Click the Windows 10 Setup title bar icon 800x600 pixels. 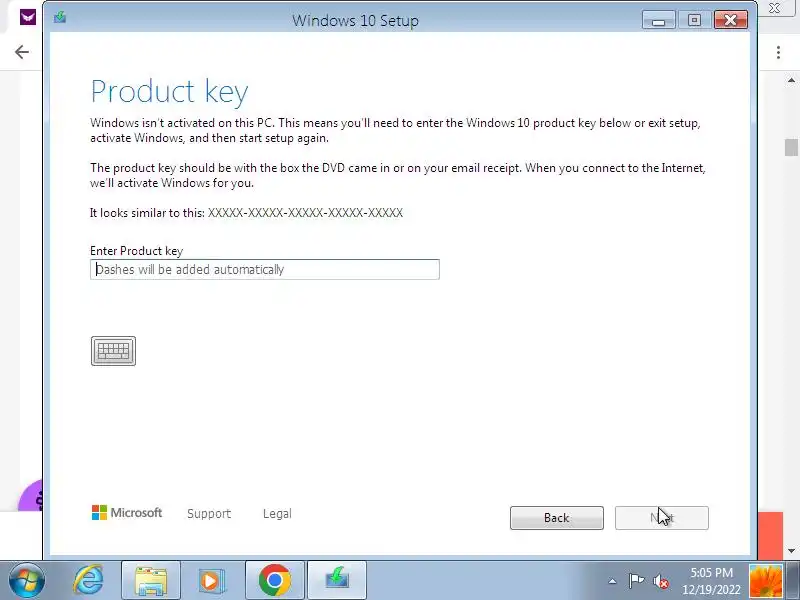click(x=60, y=18)
